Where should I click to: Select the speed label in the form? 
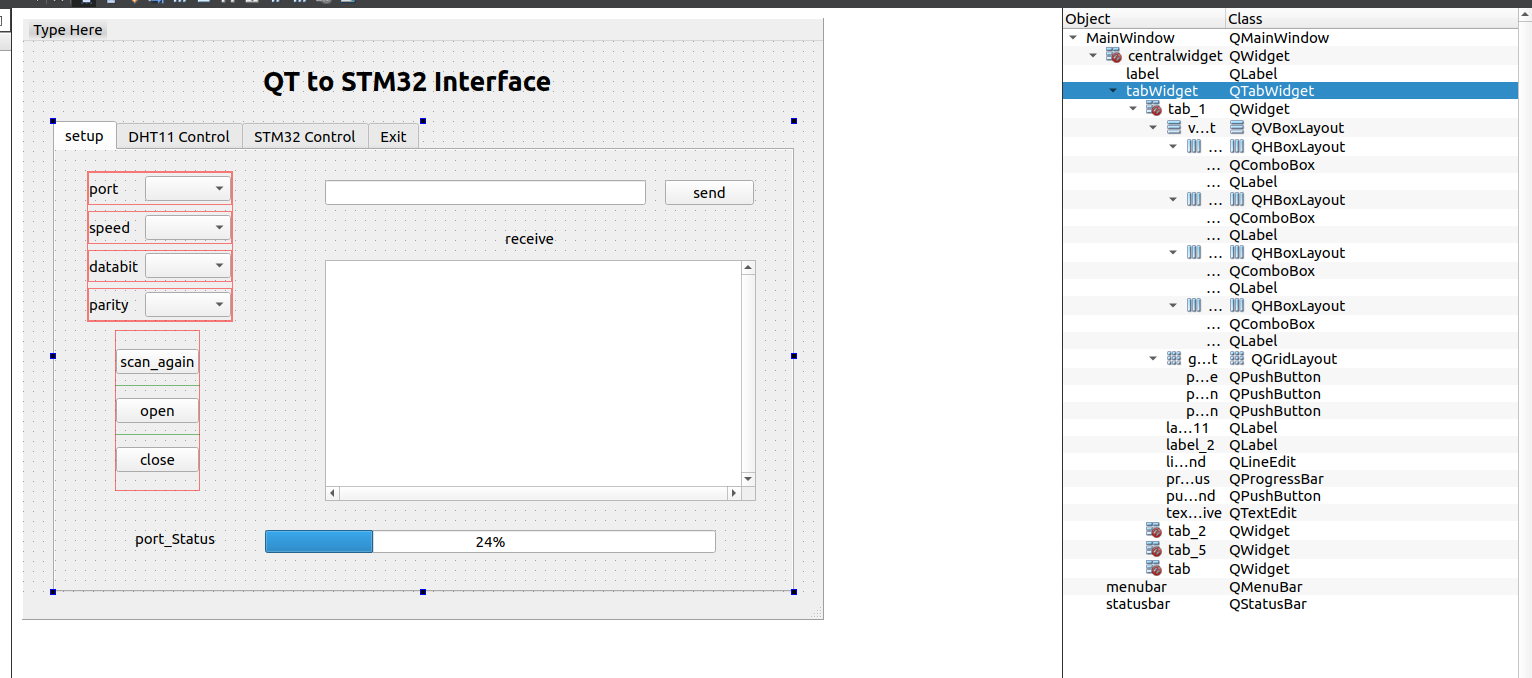pos(109,227)
